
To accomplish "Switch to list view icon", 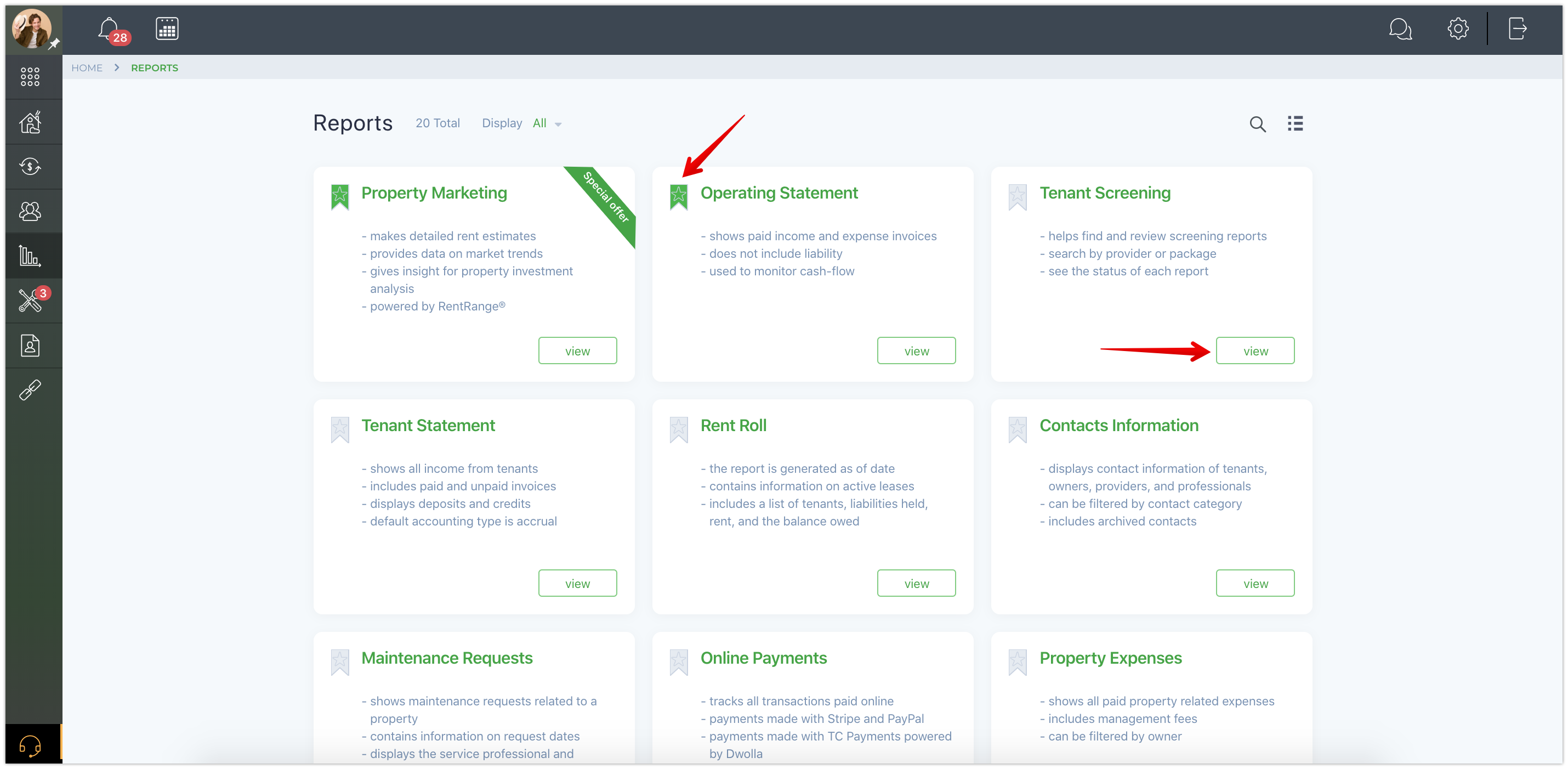I will 1296,123.
